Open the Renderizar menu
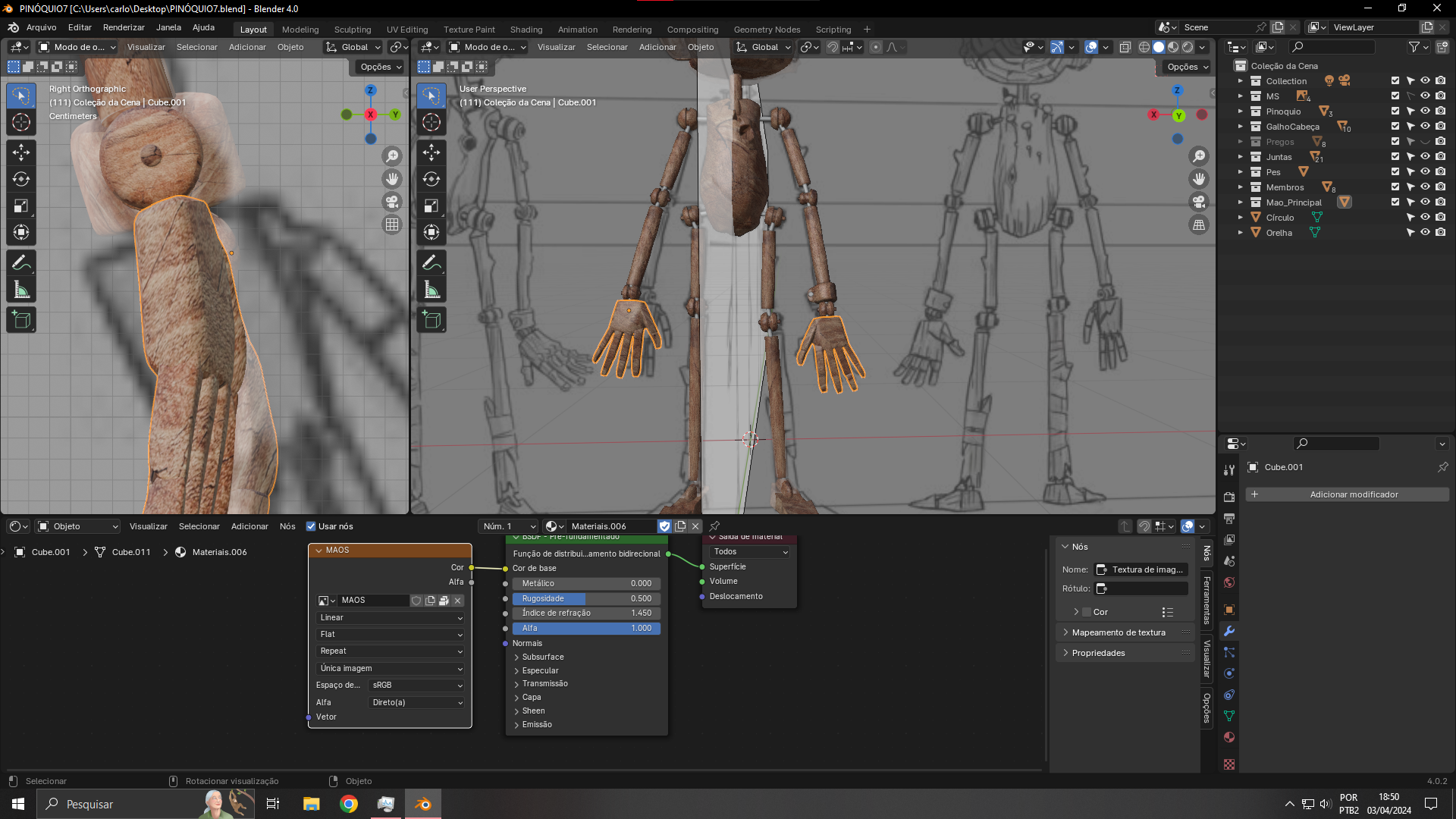Image resolution: width=1456 pixels, height=819 pixels. 124,27
